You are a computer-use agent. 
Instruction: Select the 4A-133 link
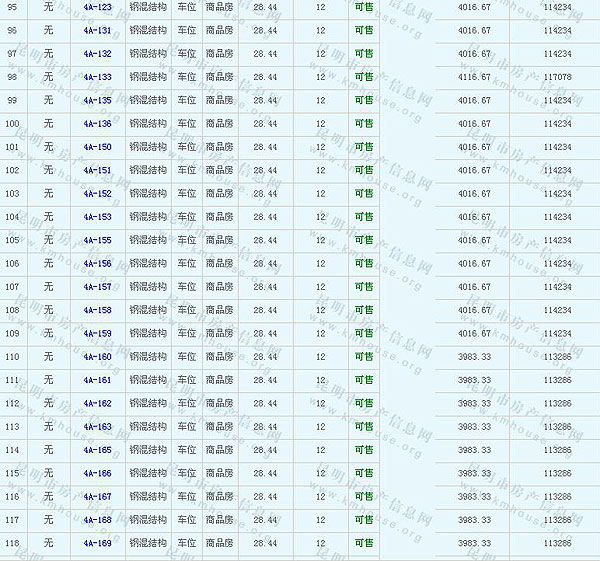pyautogui.click(x=97, y=77)
